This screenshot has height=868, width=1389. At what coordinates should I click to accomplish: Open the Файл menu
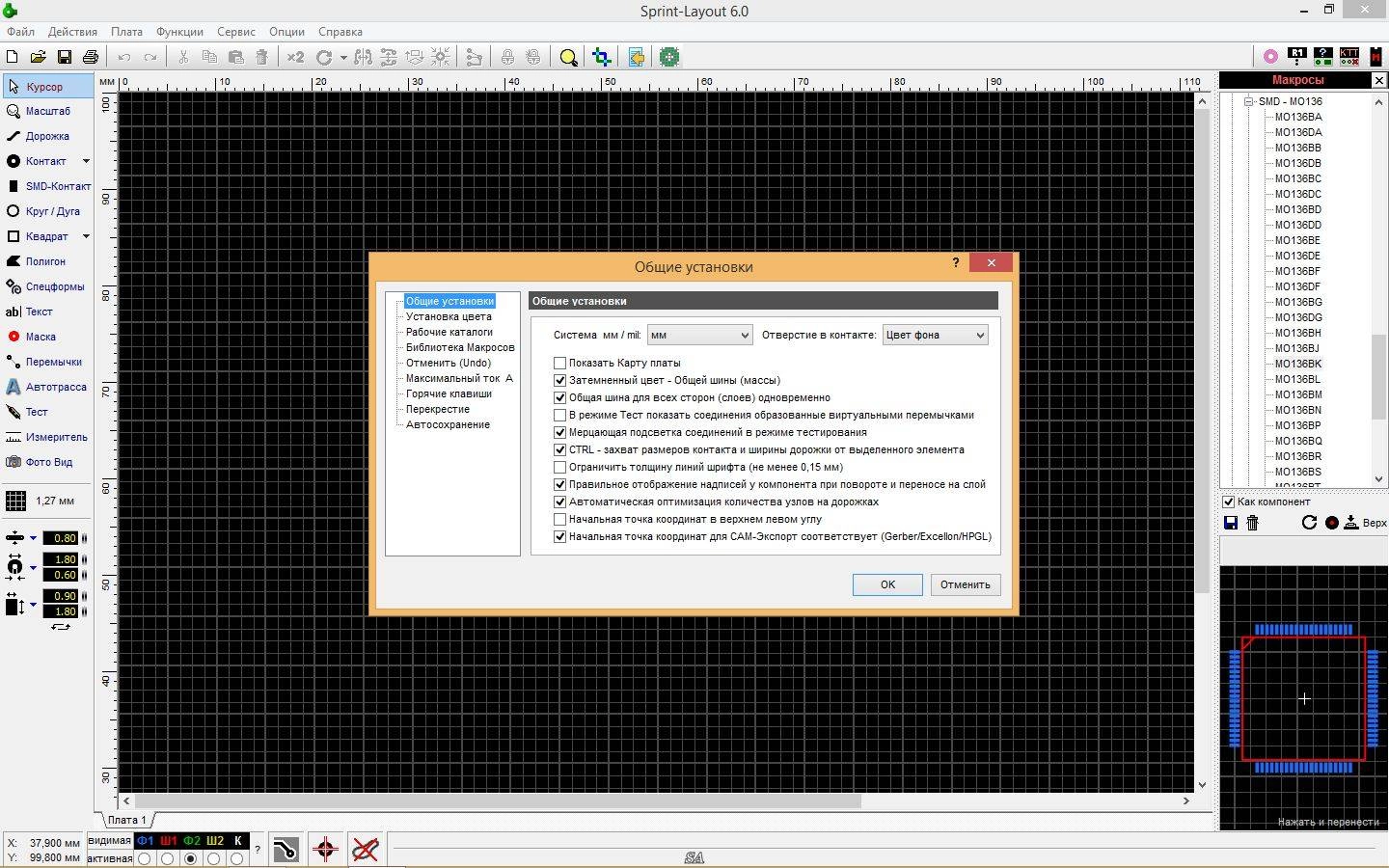coord(20,32)
